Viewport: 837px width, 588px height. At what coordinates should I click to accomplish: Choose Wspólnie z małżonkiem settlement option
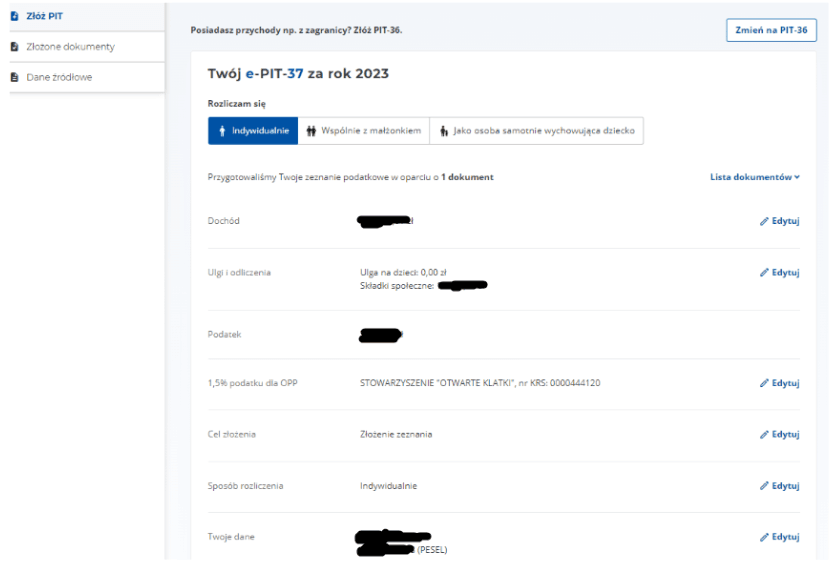[x=363, y=131]
